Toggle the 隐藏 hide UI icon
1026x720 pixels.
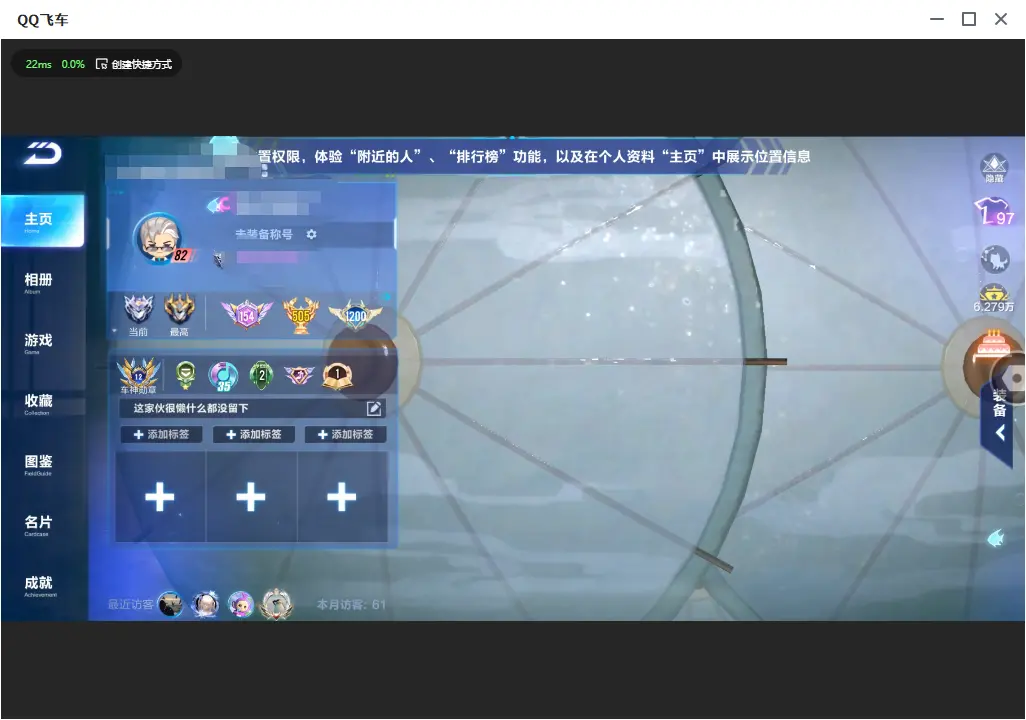[994, 168]
